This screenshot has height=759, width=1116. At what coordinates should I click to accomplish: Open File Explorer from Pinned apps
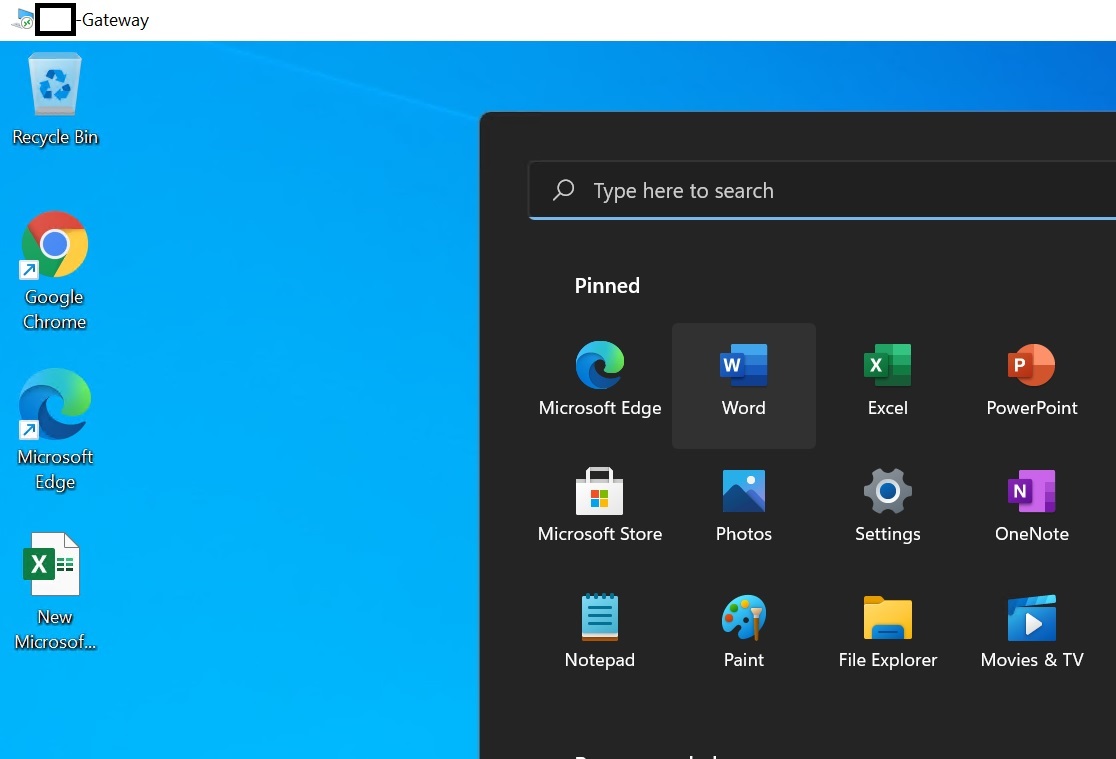click(x=888, y=631)
